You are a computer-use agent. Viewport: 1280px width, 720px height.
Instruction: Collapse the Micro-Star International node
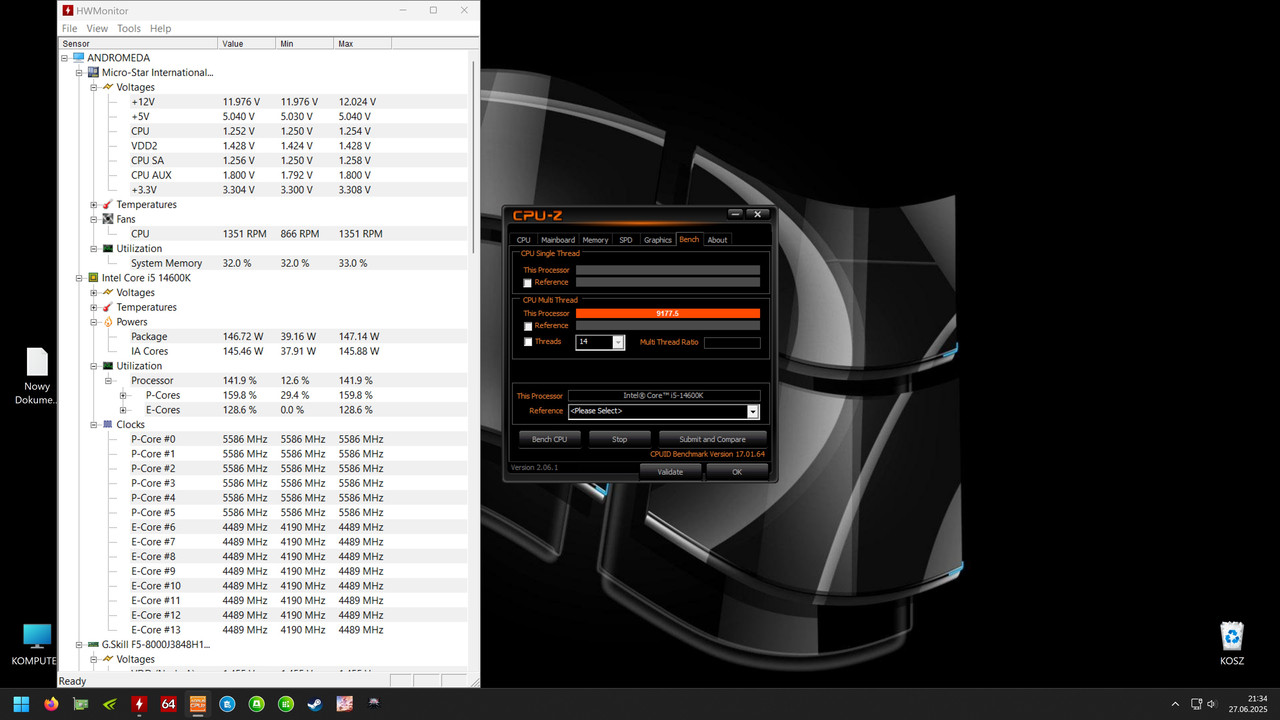point(79,73)
